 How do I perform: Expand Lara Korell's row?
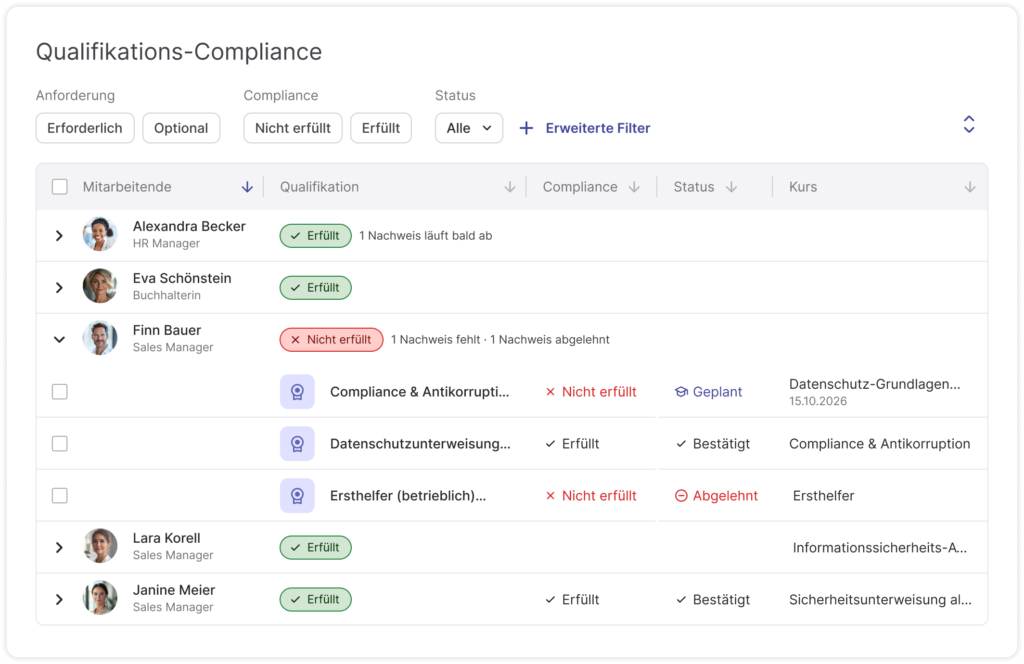(59, 548)
